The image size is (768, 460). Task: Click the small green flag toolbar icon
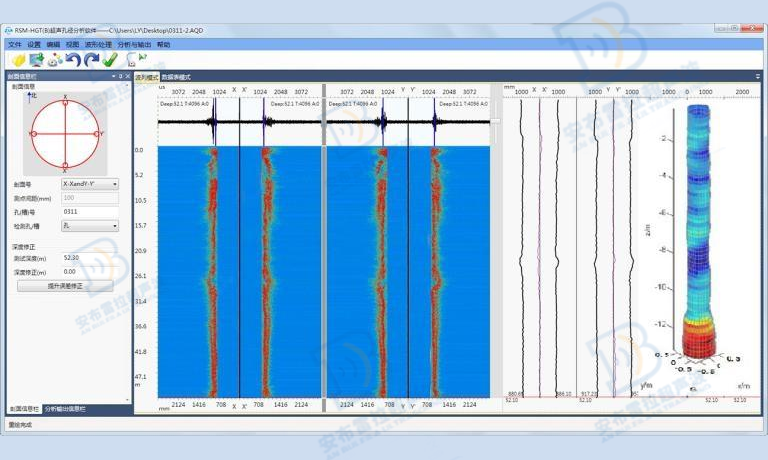[x=143, y=58]
